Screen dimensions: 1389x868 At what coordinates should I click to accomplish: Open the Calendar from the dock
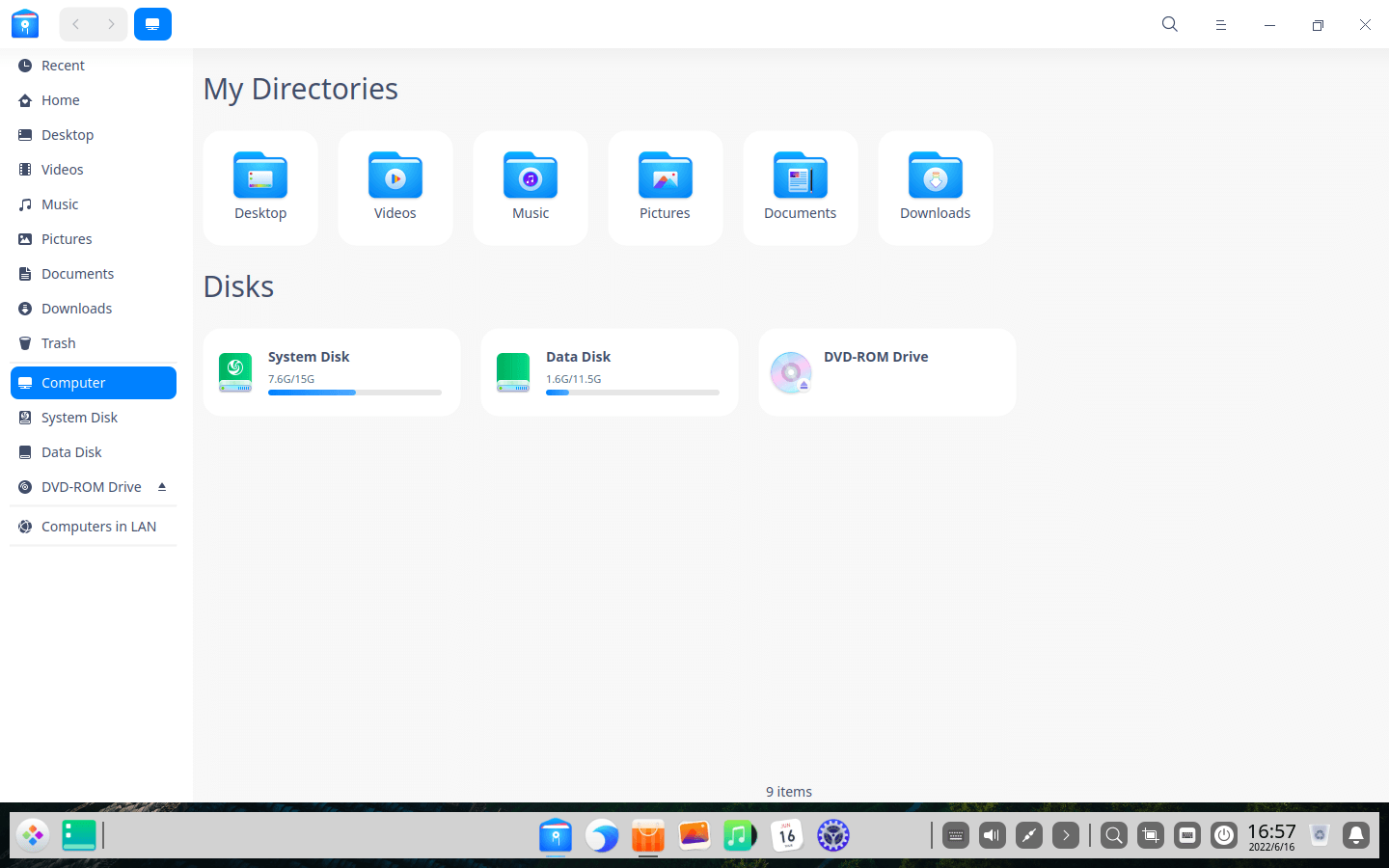787,835
